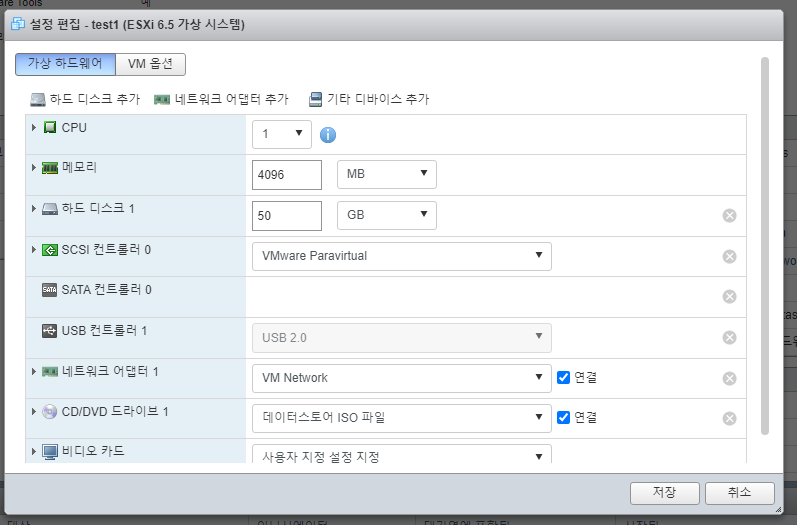Image resolution: width=797 pixels, height=525 pixels.
Task: Remove USB controller 1 with X icon
Action: click(729, 337)
